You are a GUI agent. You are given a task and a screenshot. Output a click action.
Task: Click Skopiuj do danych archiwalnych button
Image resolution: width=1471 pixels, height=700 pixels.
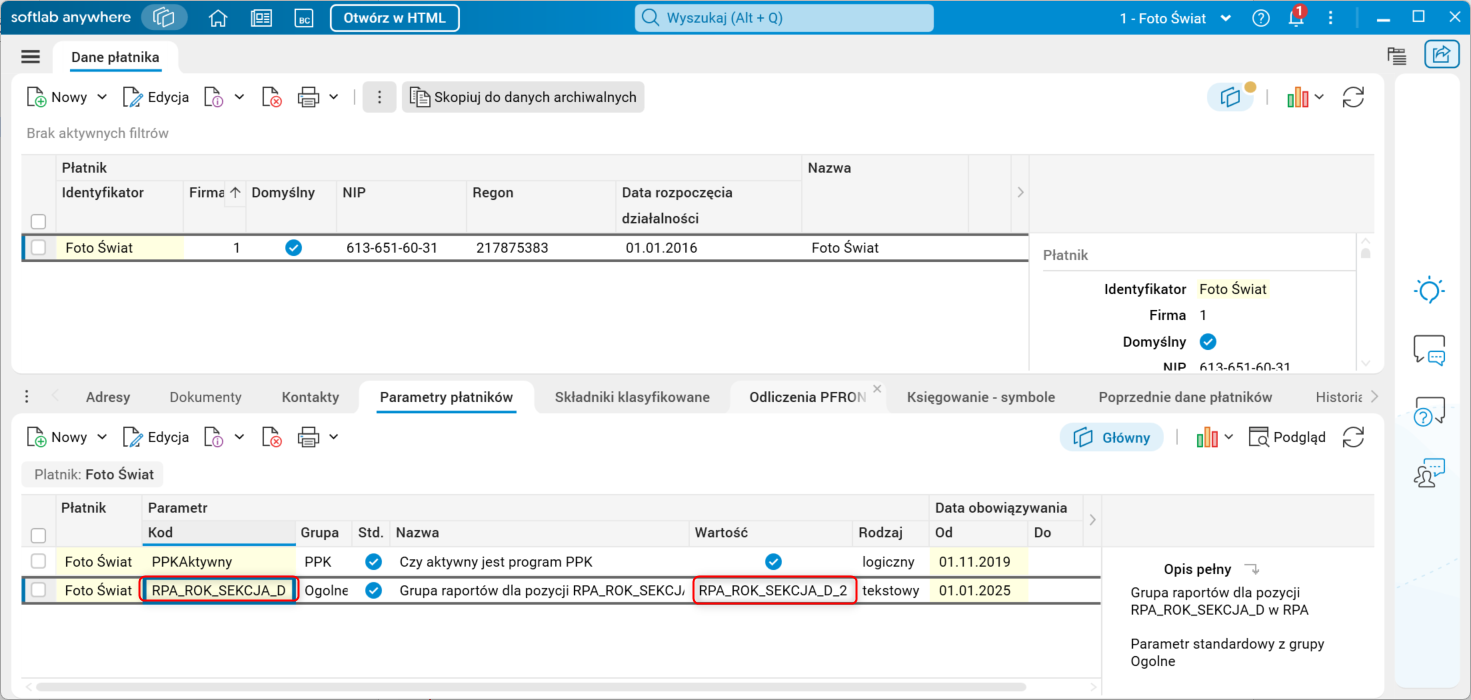tap(523, 97)
